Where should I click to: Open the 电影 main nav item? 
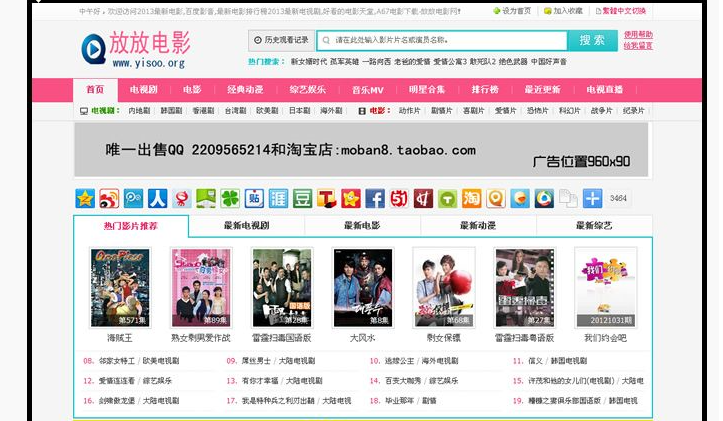[192, 90]
